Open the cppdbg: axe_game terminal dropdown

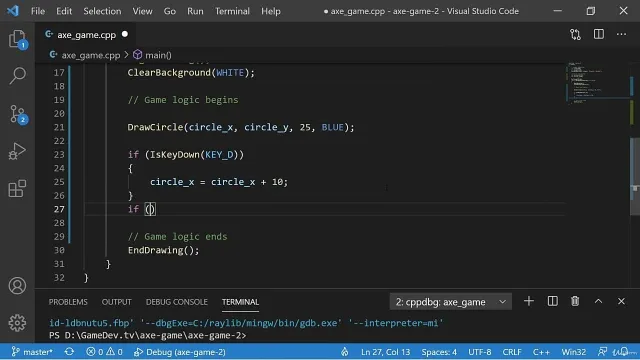coord(451,302)
